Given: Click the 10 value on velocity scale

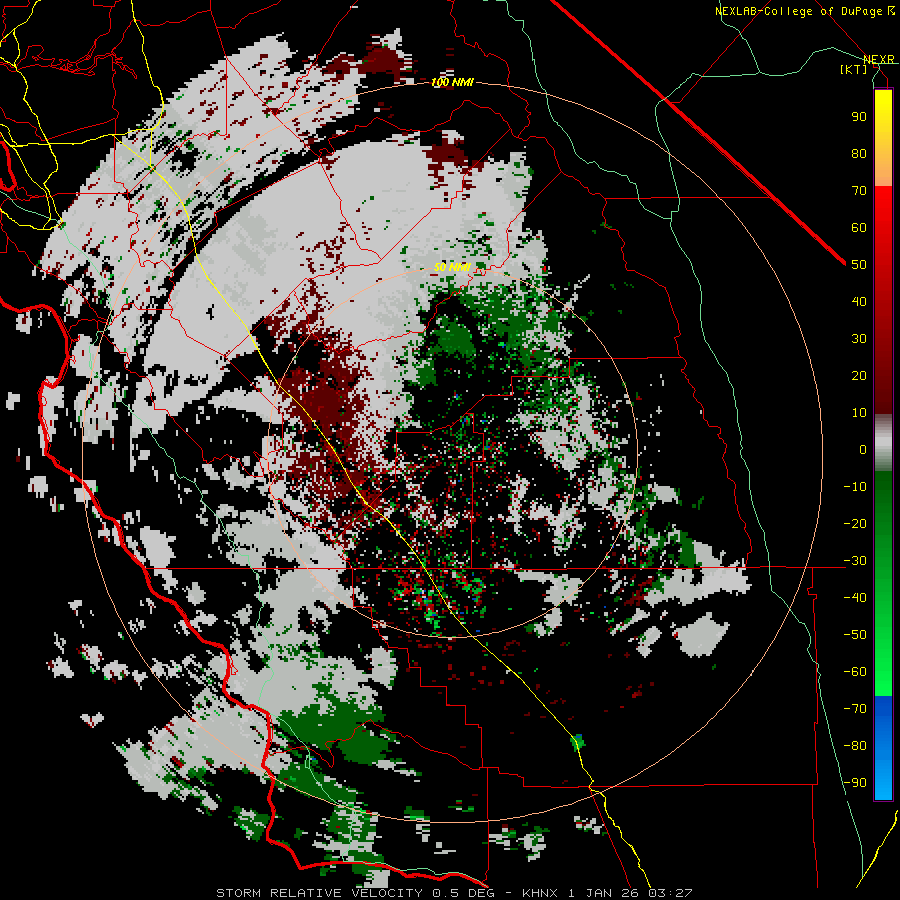Looking at the screenshot, I should pyautogui.click(x=859, y=413).
